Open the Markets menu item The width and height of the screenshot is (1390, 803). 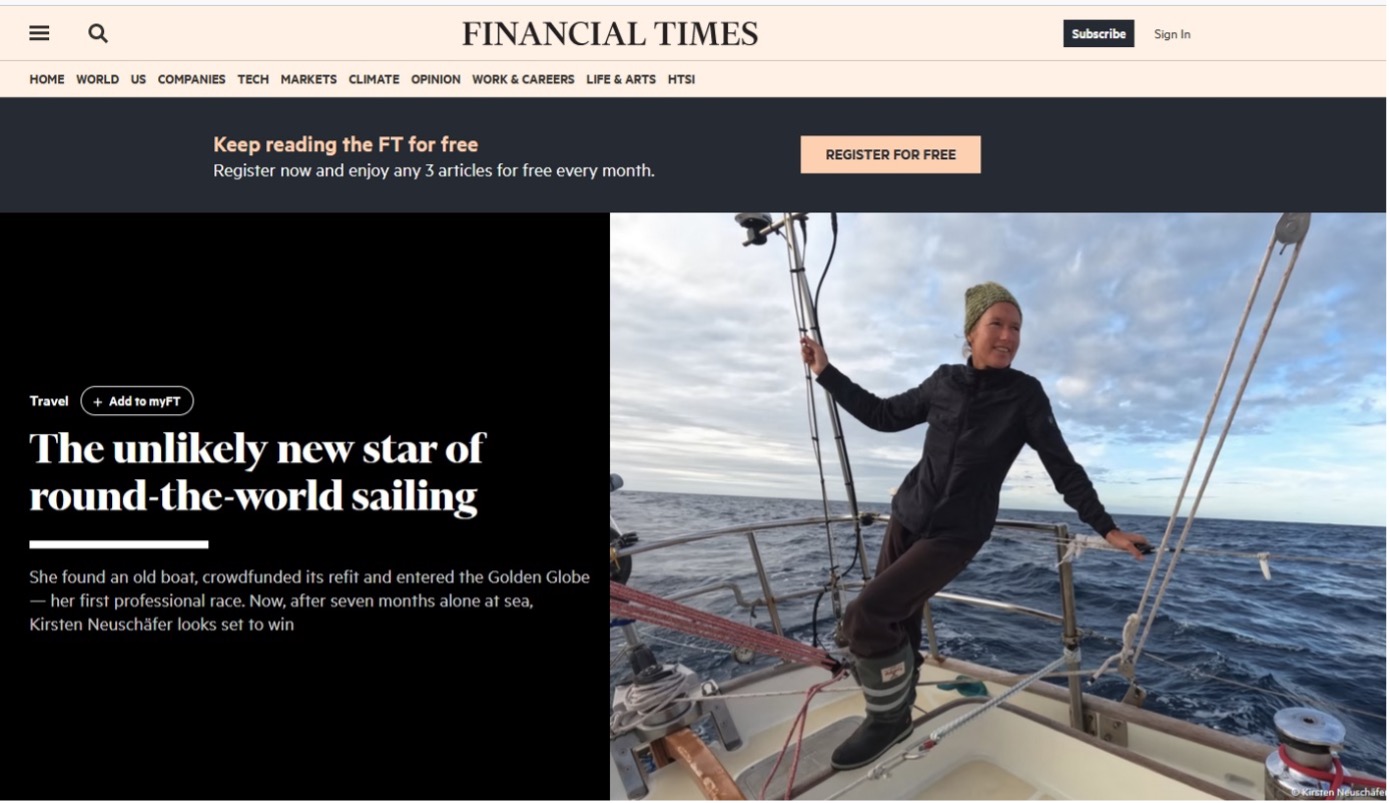[308, 79]
